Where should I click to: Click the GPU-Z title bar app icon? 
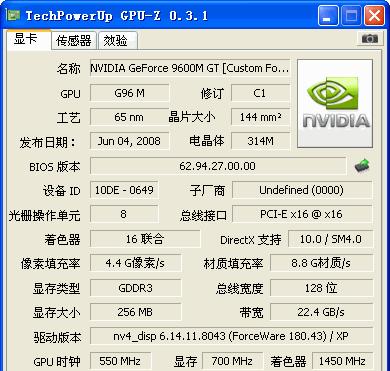(13, 15)
